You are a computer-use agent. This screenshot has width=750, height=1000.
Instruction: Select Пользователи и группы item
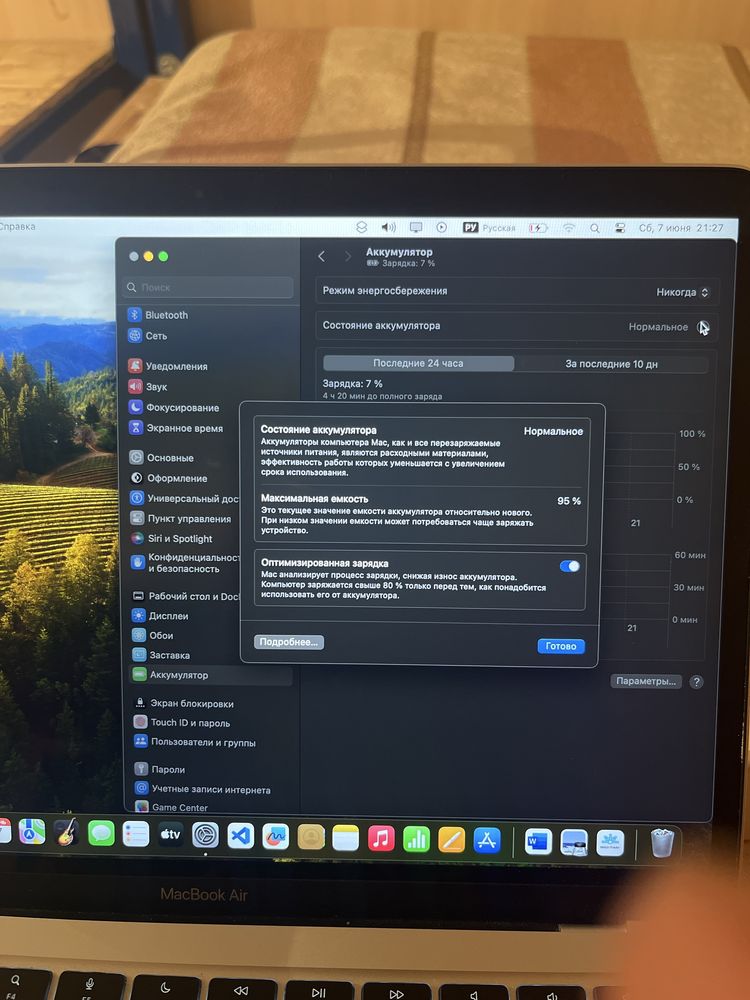195,742
